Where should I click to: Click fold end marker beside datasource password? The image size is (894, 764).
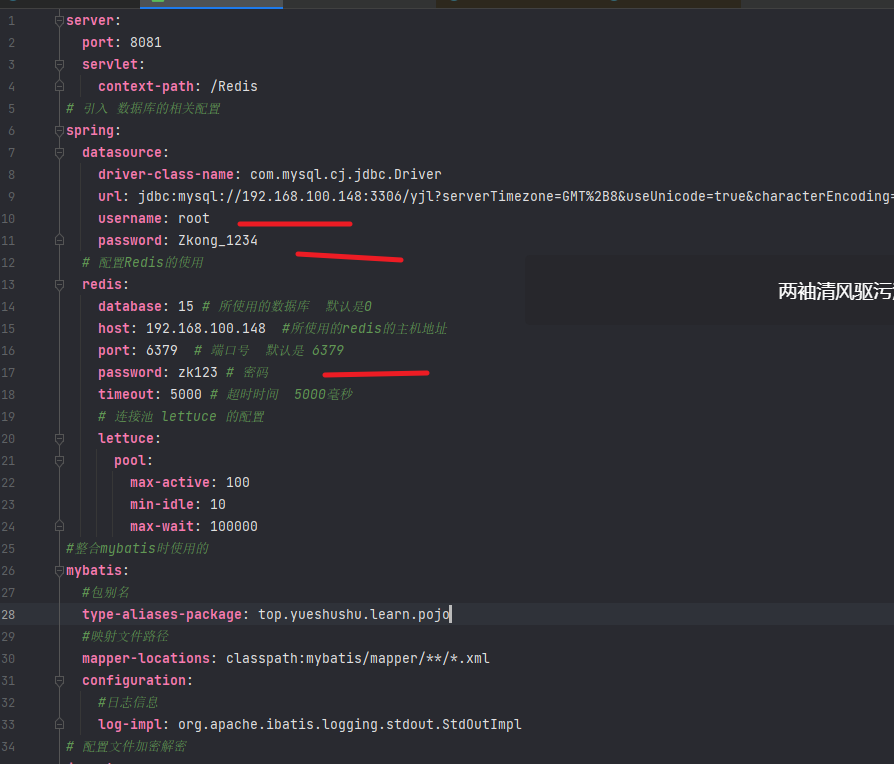point(59,241)
